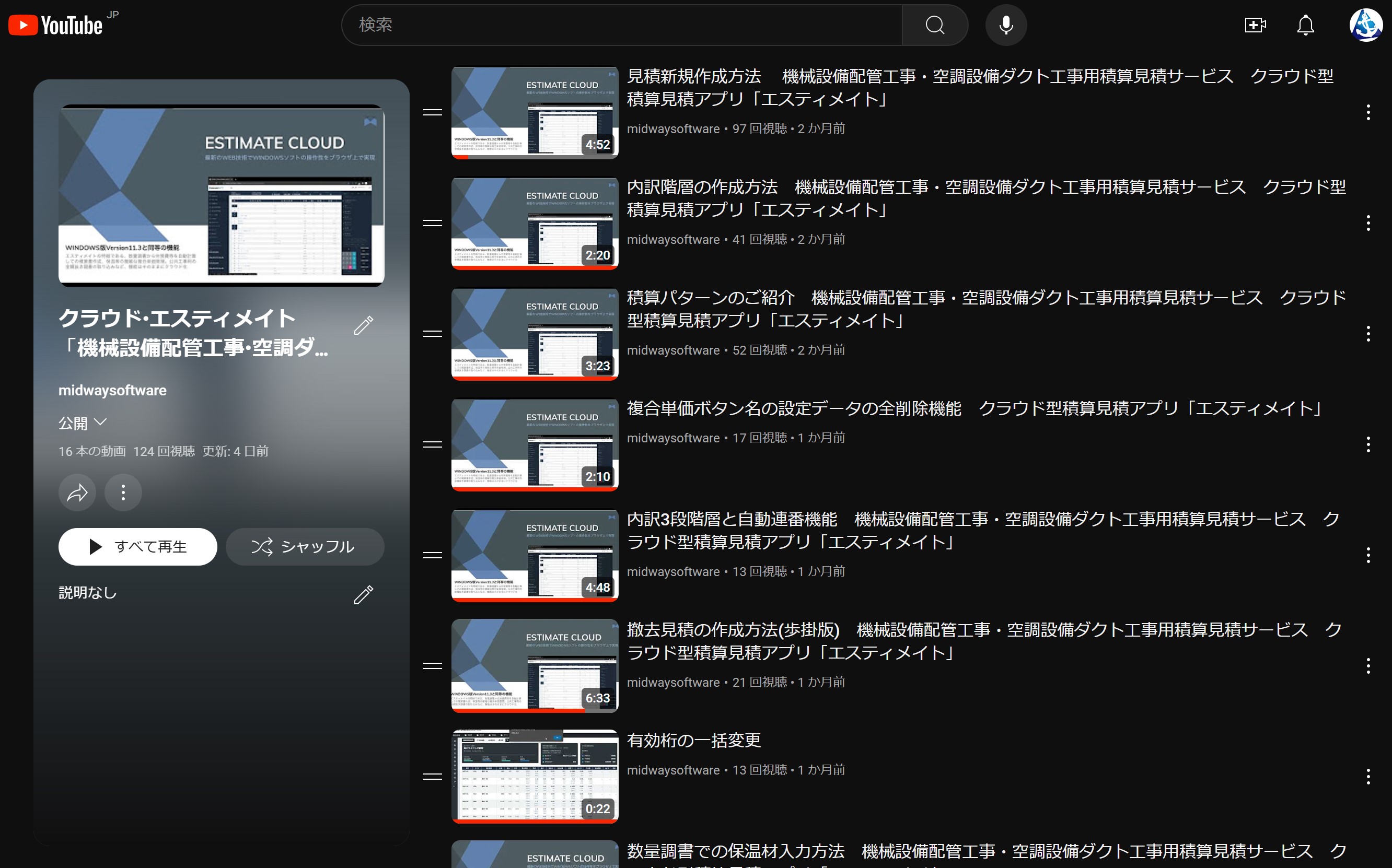This screenshot has width=1392, height=868.
Task: Shuffle the playlist with シャッフル
Action: [305, 546]
